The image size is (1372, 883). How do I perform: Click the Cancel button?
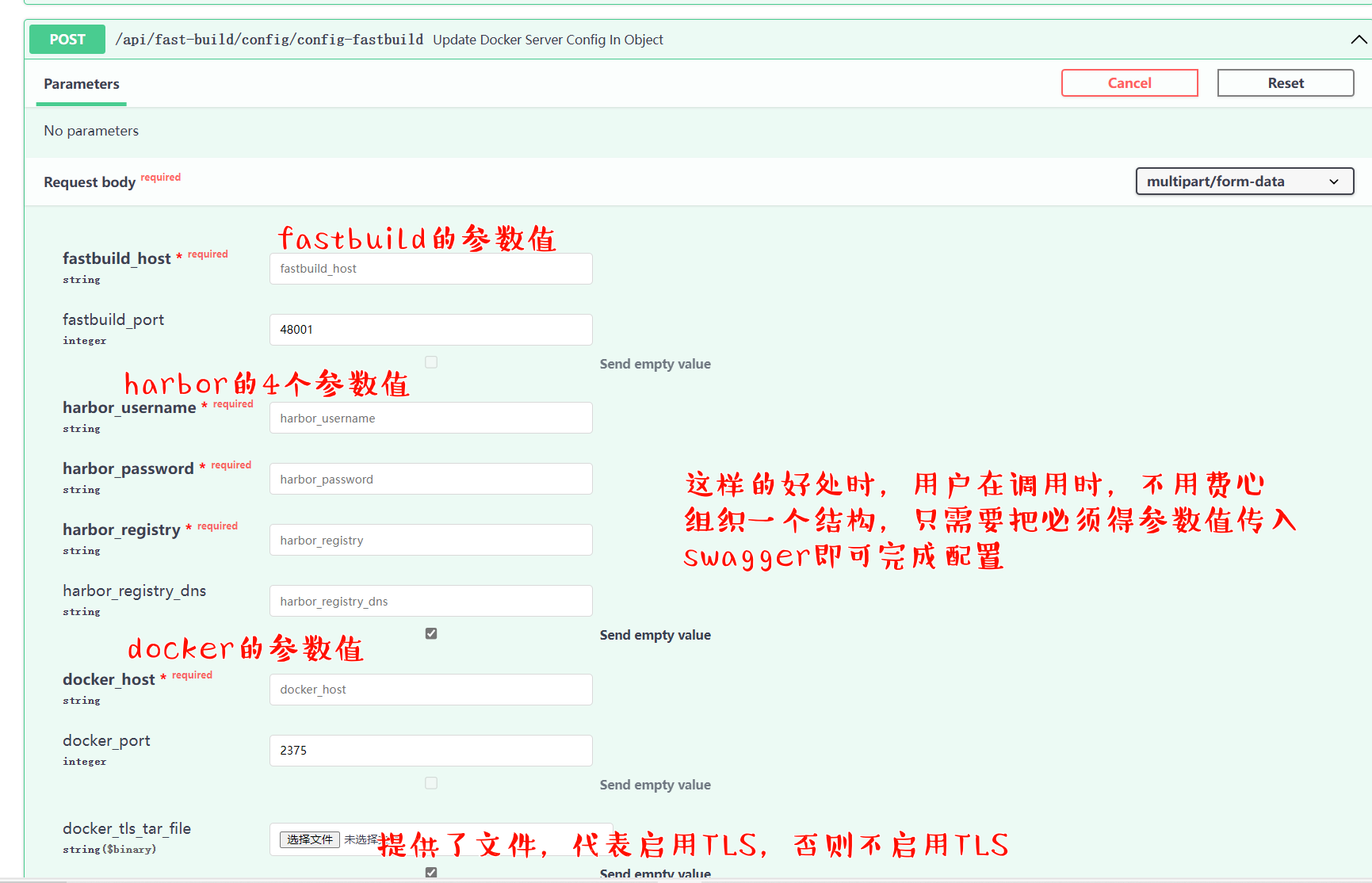(x=1129, y=83)
